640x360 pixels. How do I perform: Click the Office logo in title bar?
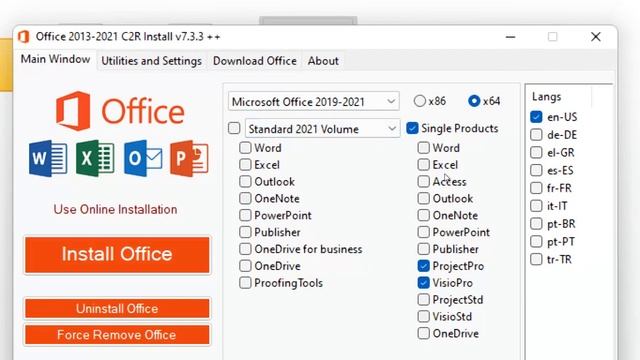pyautogui.click(x=24, y=37)
